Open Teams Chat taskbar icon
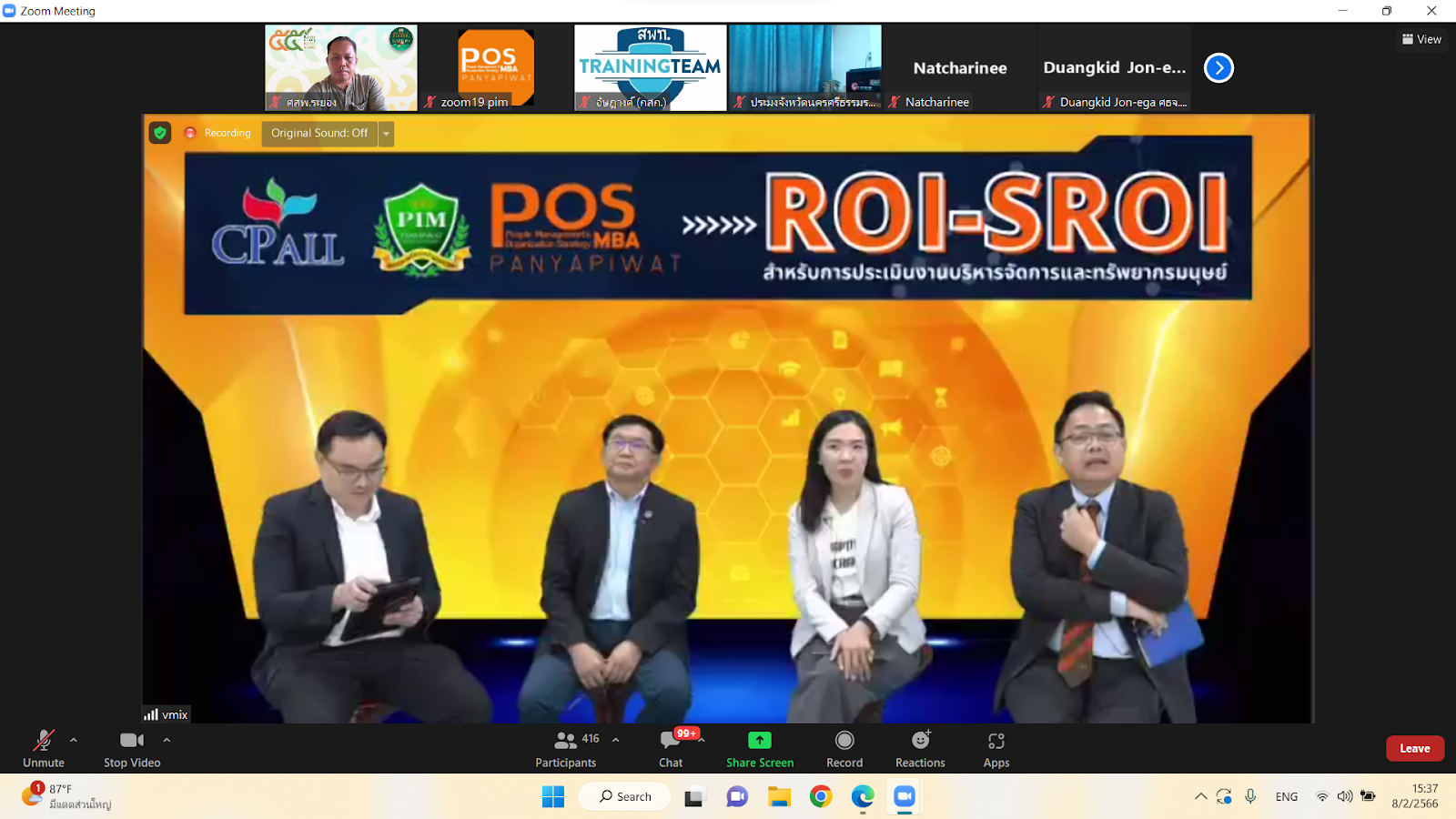This screenshot has width=1456, height=819. click(737, 797)
